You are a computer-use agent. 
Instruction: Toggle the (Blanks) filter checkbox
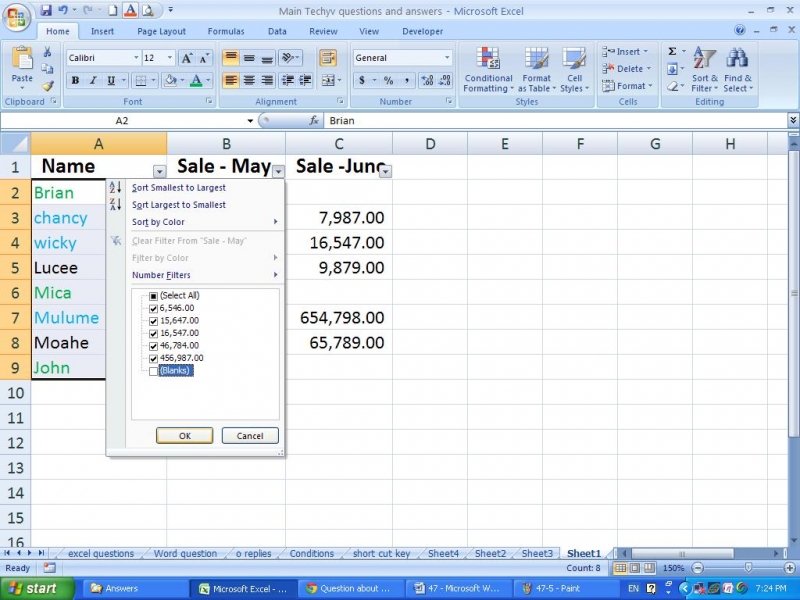tap(153, 371)
